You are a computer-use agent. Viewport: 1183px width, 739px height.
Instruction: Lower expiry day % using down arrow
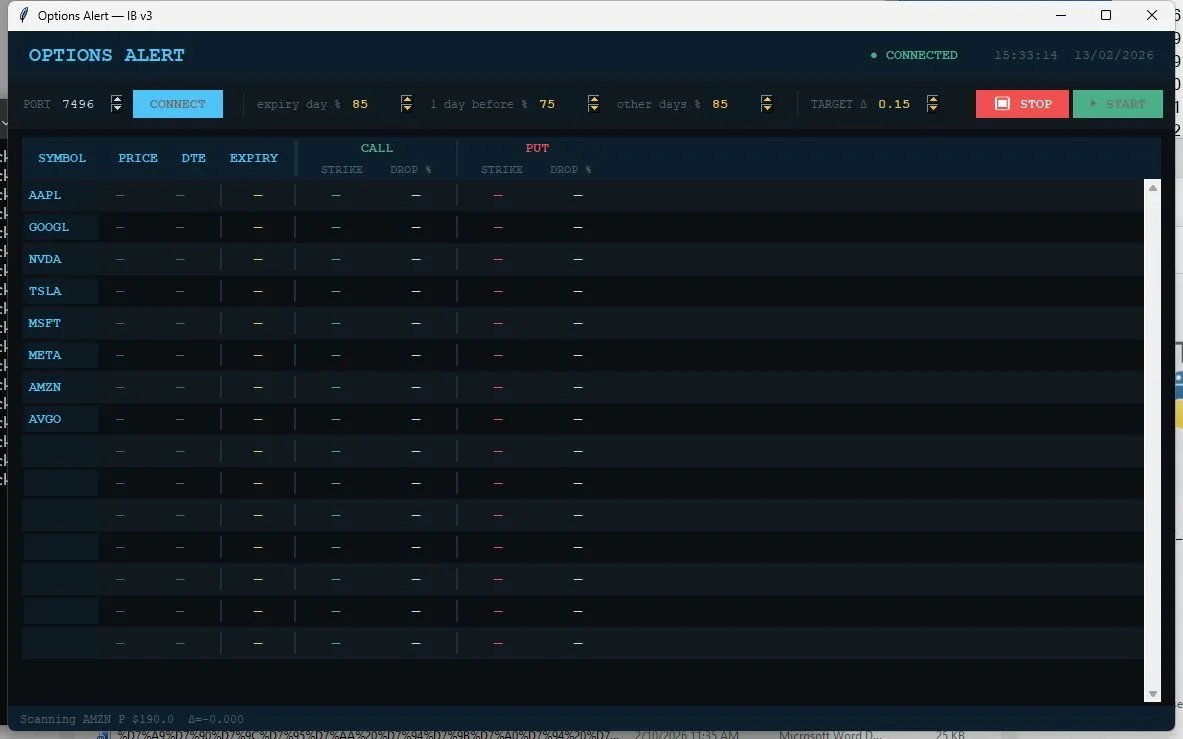pyautogui.click(x=407, y=108)
